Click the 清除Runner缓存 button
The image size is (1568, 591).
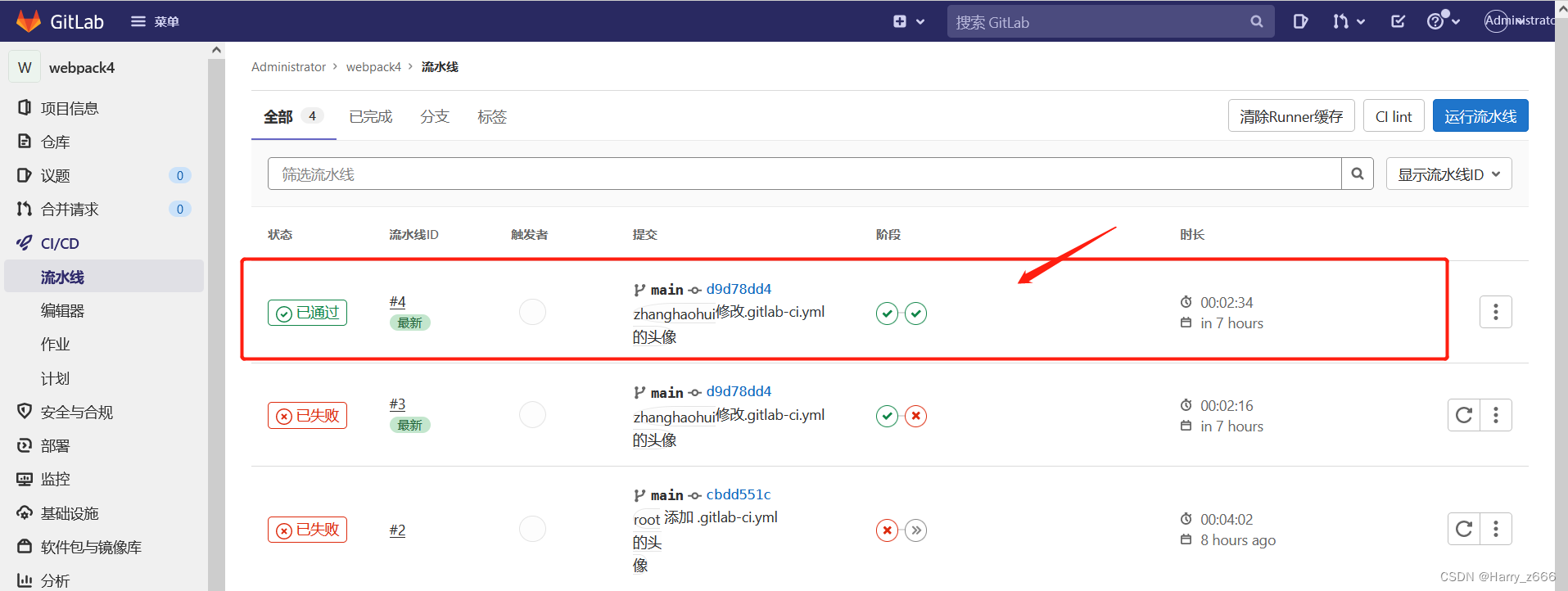click(1291, 116)
